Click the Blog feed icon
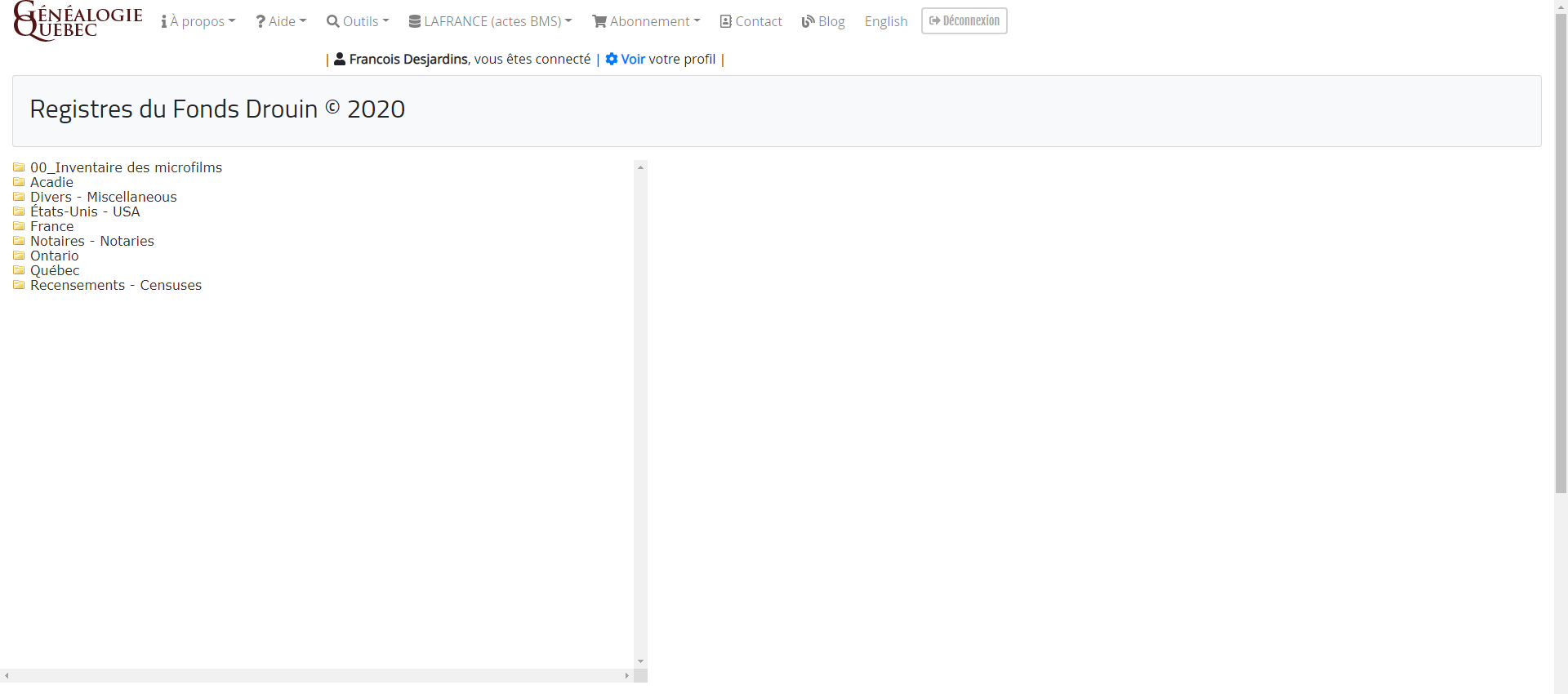The height and width of the screenshot is (694, 1568). pos(808,21)
